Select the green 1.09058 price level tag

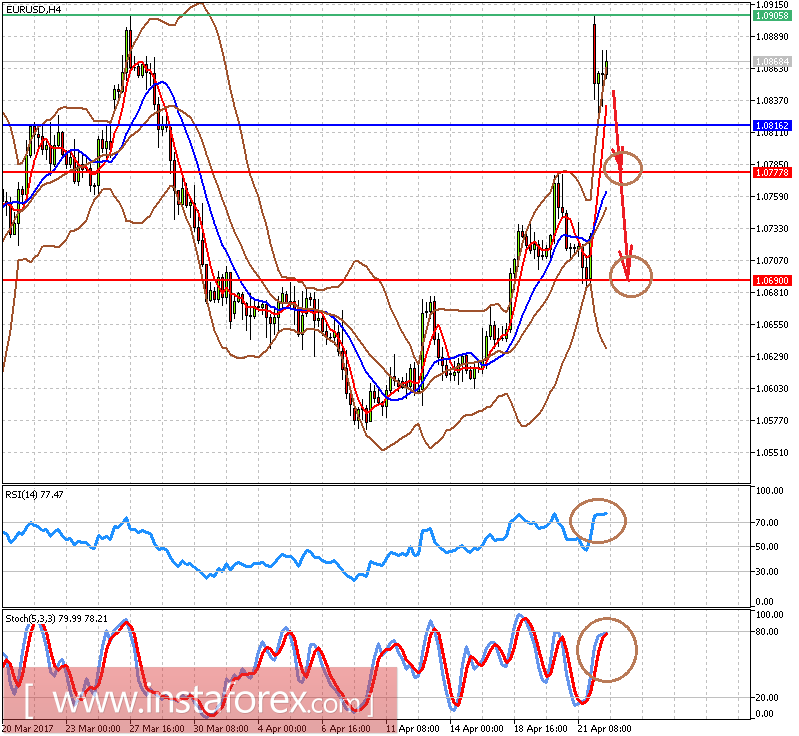771,16
